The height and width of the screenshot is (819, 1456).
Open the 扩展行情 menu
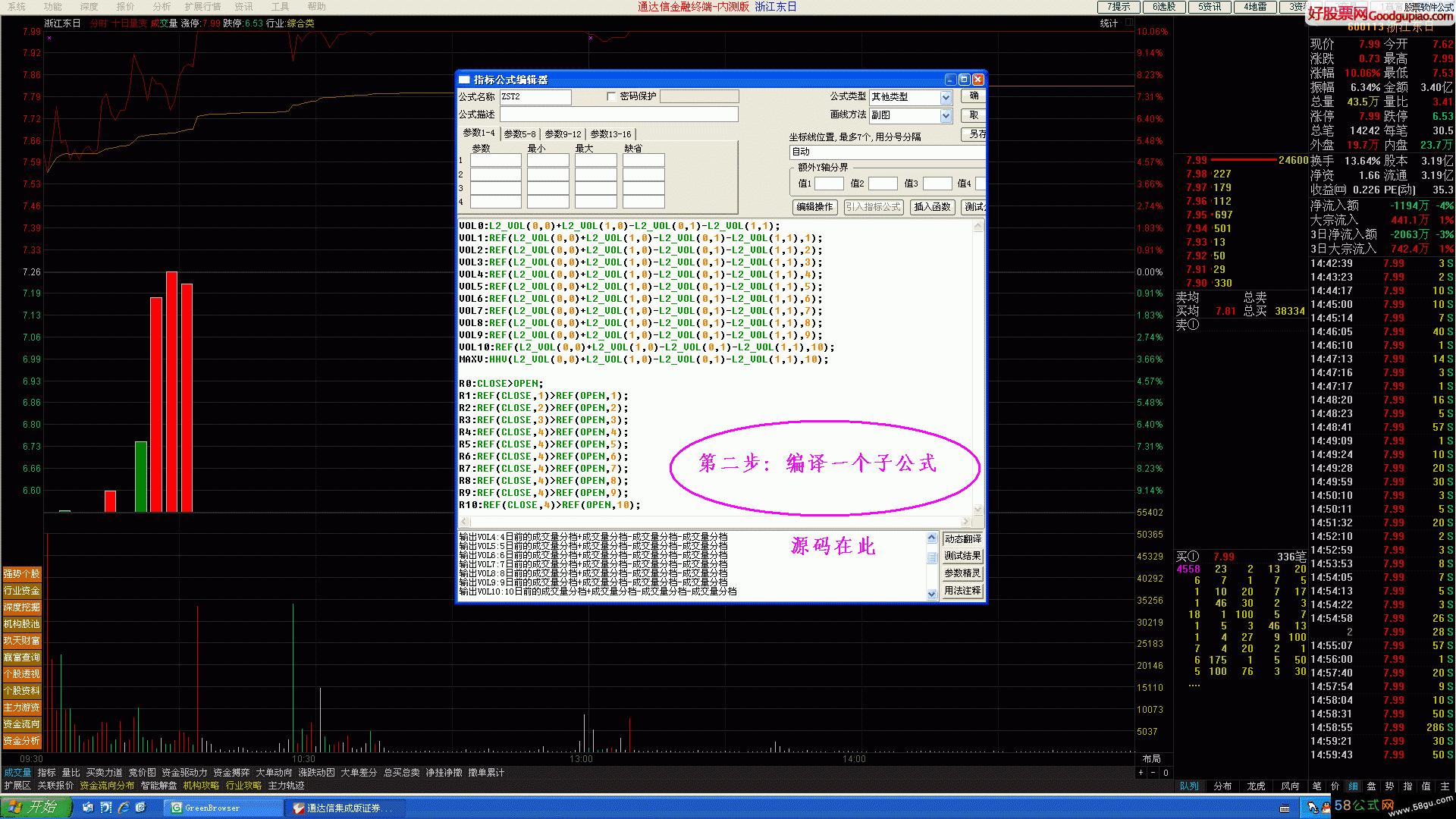click(x=203, y=7)
